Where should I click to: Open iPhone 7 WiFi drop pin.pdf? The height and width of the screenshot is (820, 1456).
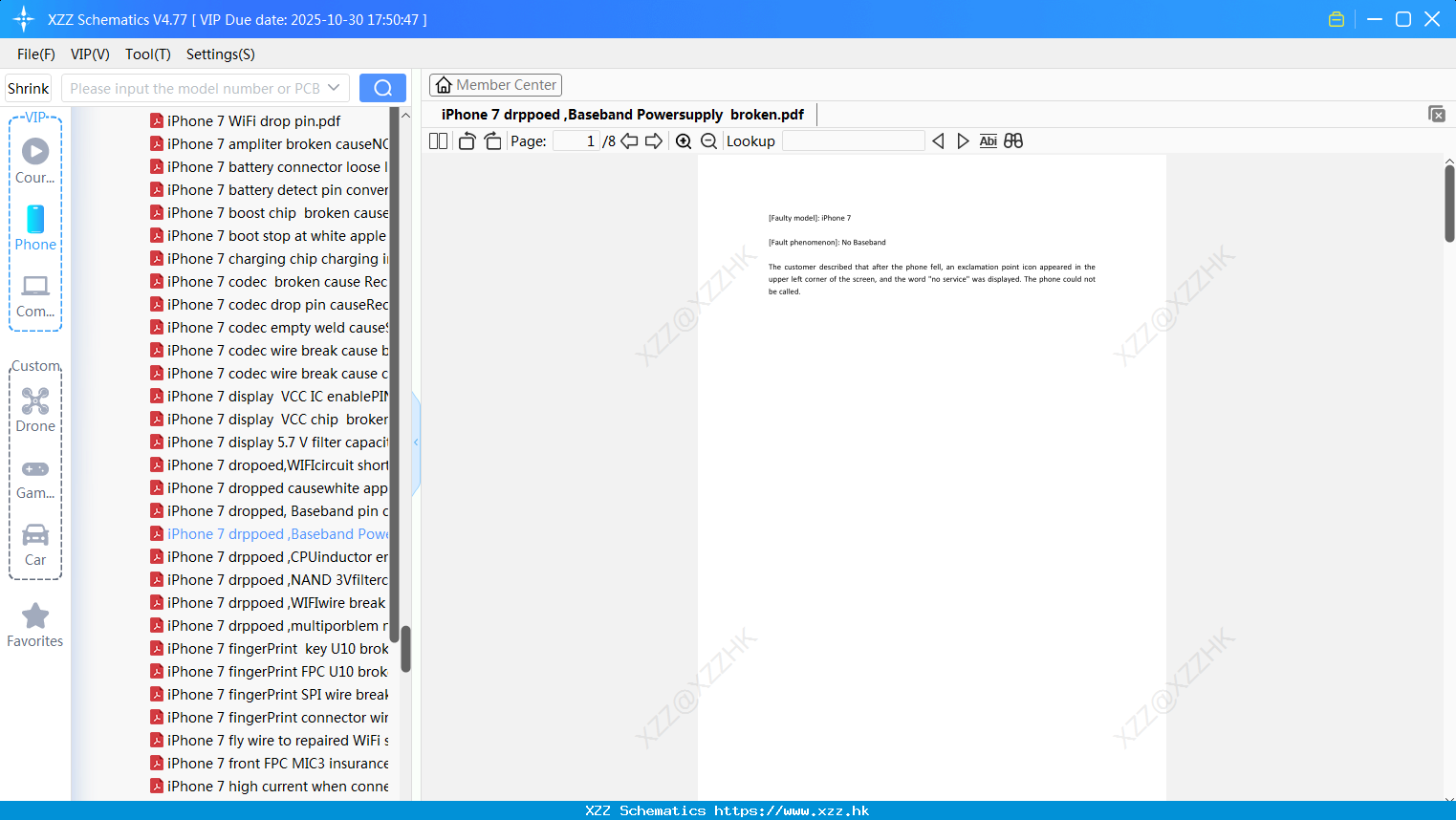245,120
